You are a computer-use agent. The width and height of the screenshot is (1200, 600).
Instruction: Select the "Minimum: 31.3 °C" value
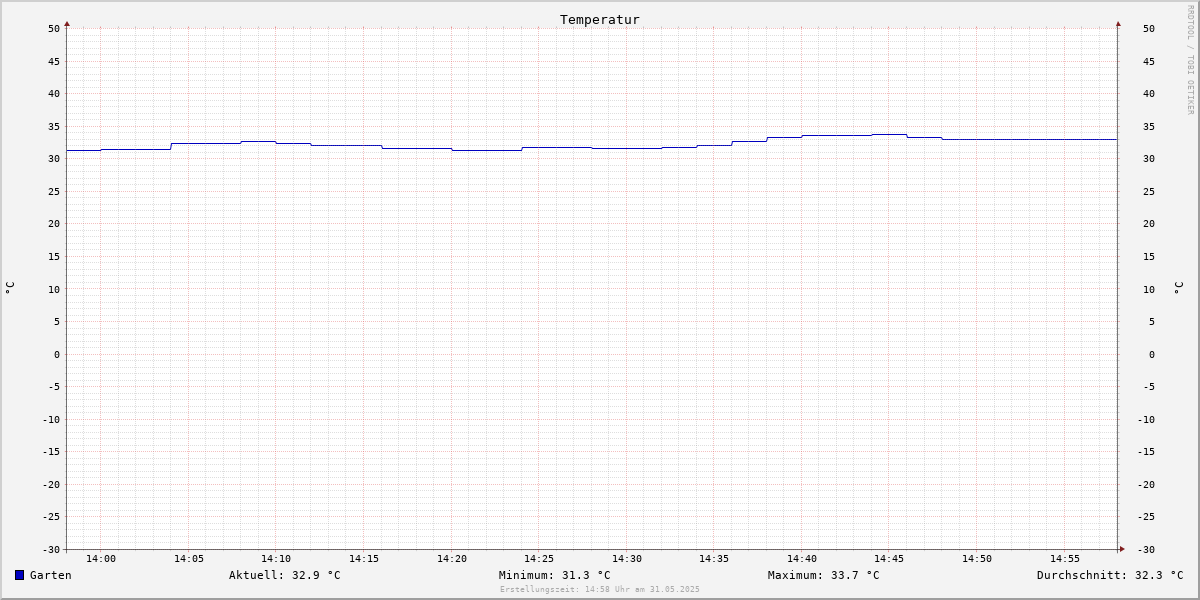point(554,575)
